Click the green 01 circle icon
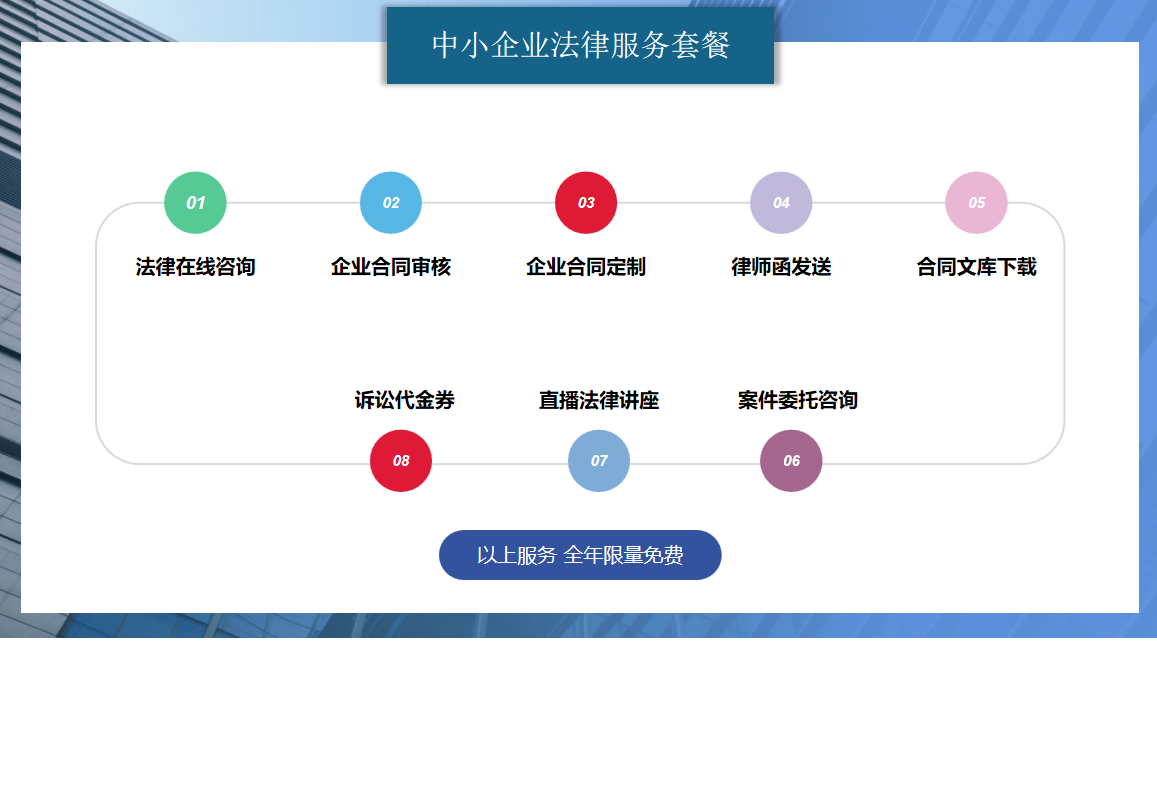Screen dimensions: 1157x800 (x=195, y=203)
